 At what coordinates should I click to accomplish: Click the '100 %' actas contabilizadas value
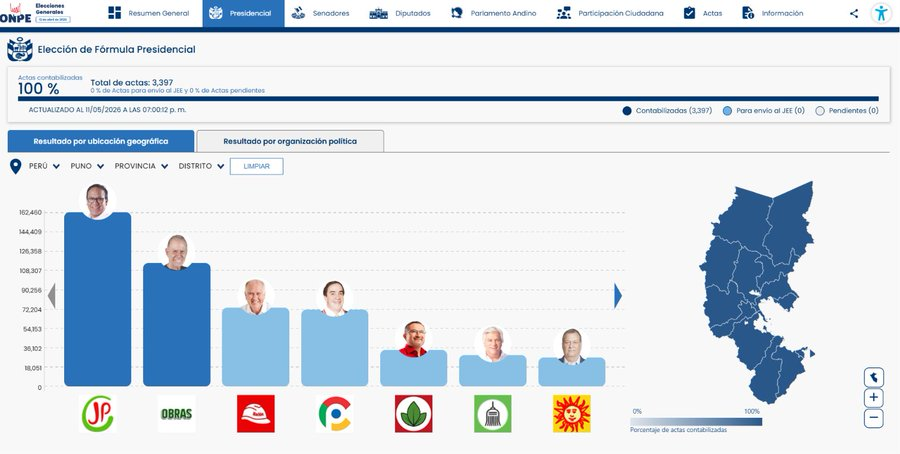coord(38,89)
